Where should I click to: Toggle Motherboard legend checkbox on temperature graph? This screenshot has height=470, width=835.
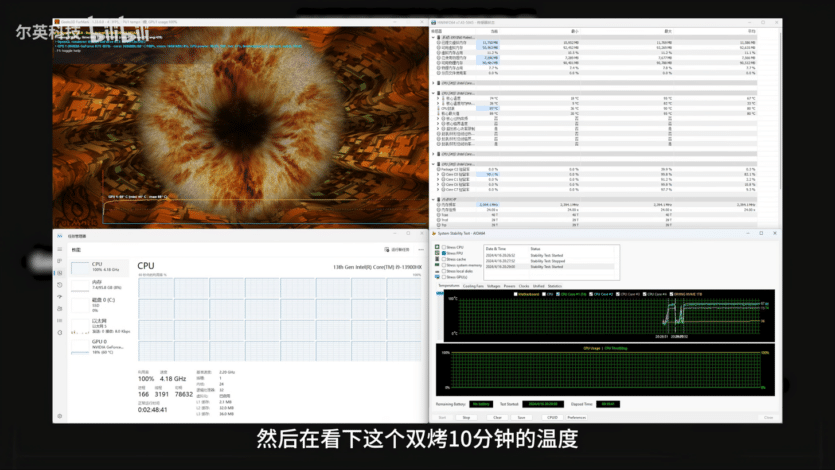point(515,294)
